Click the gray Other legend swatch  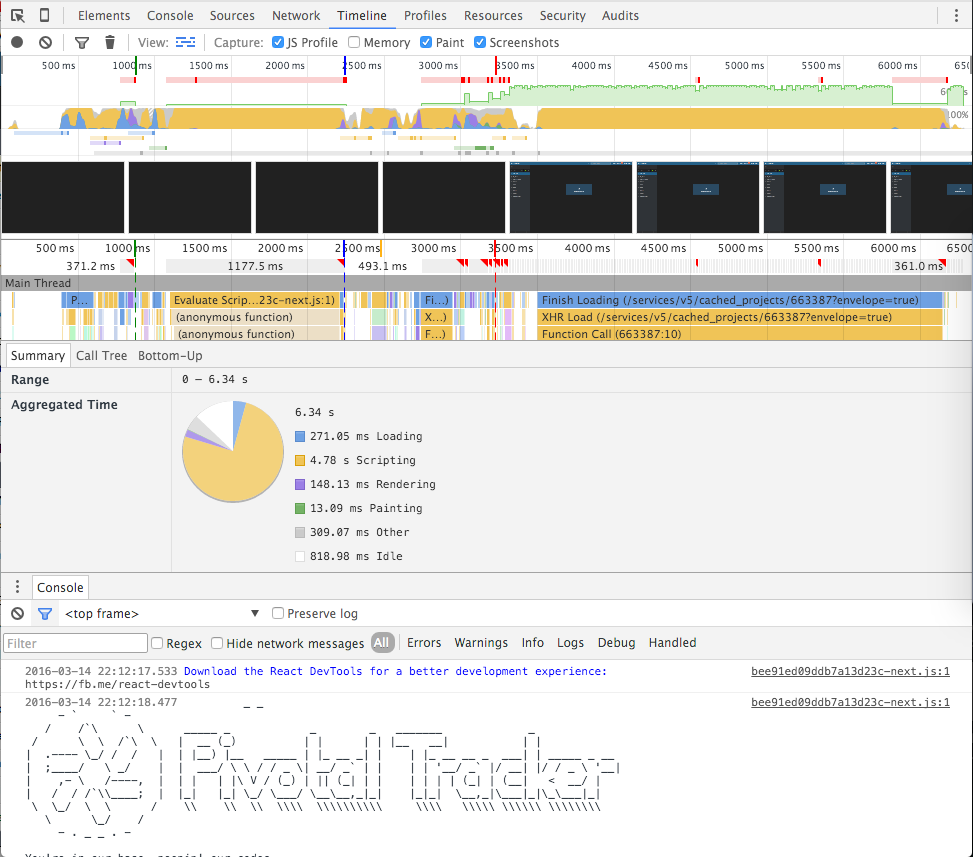click(x=300, y=532)
